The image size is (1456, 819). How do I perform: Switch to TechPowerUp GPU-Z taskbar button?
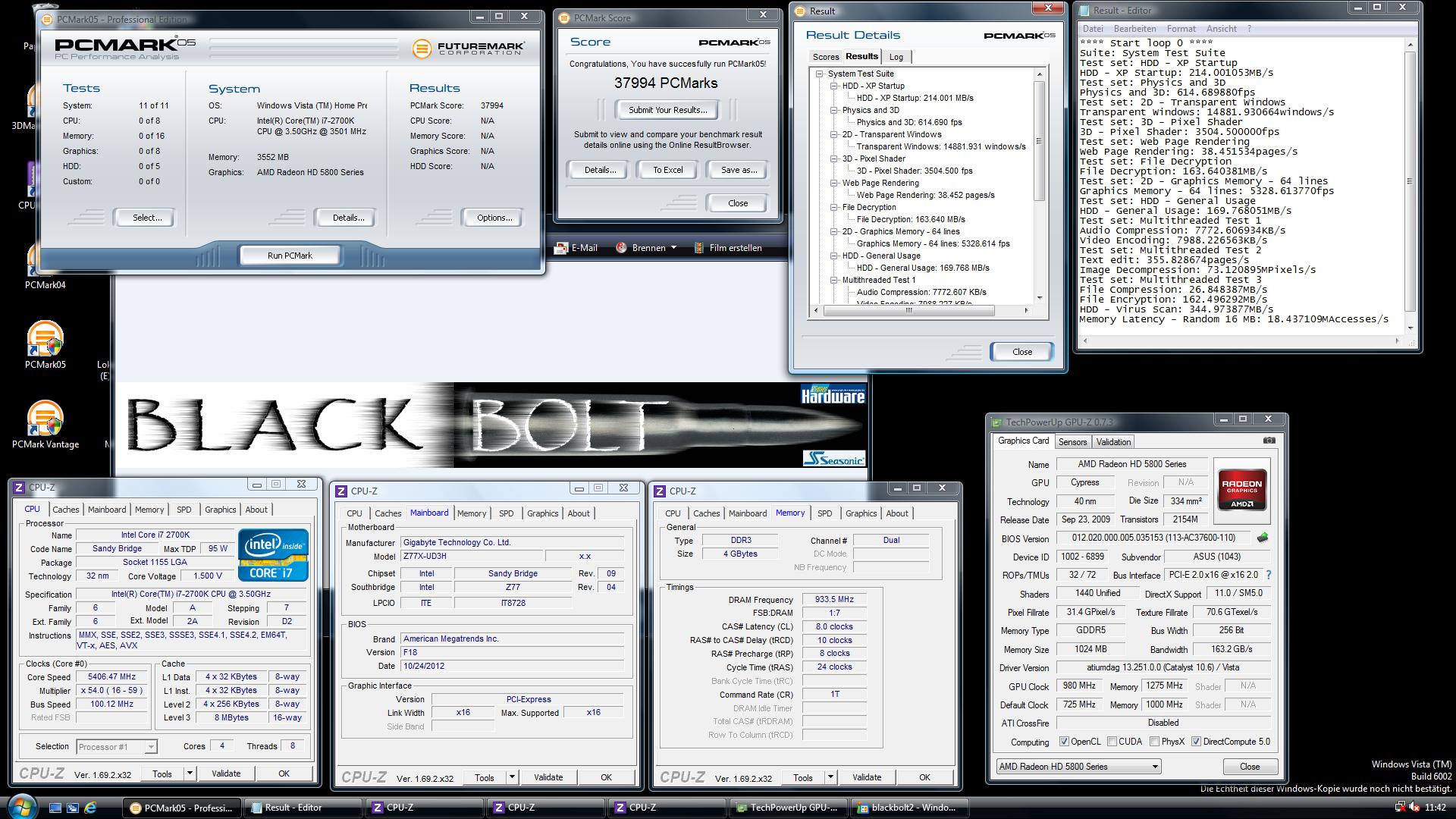[787, 808]
